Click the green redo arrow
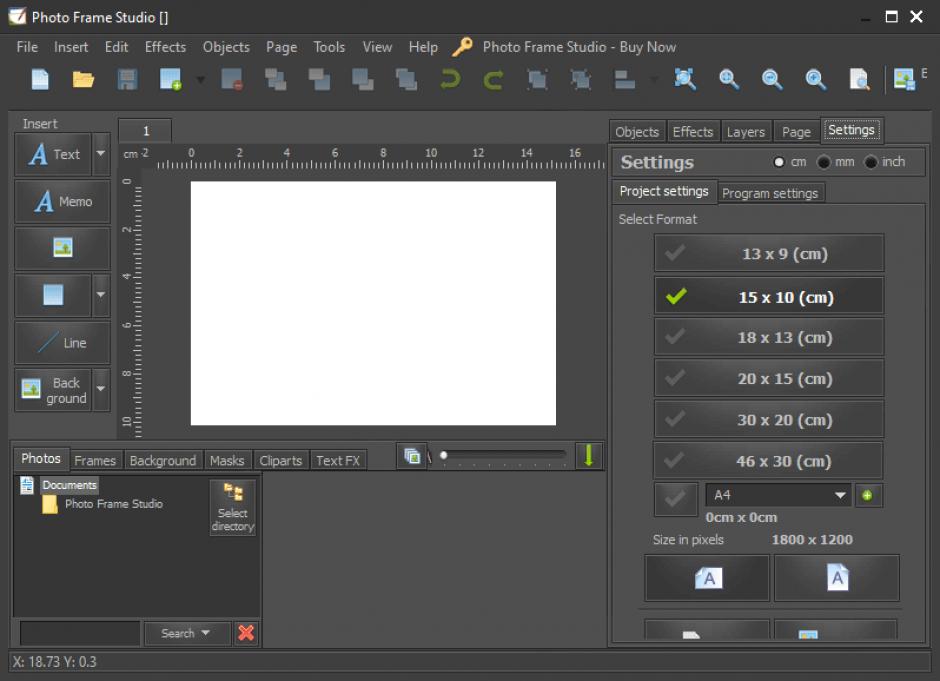This screenshot has width=940, height=681. [x=493, y=79]
